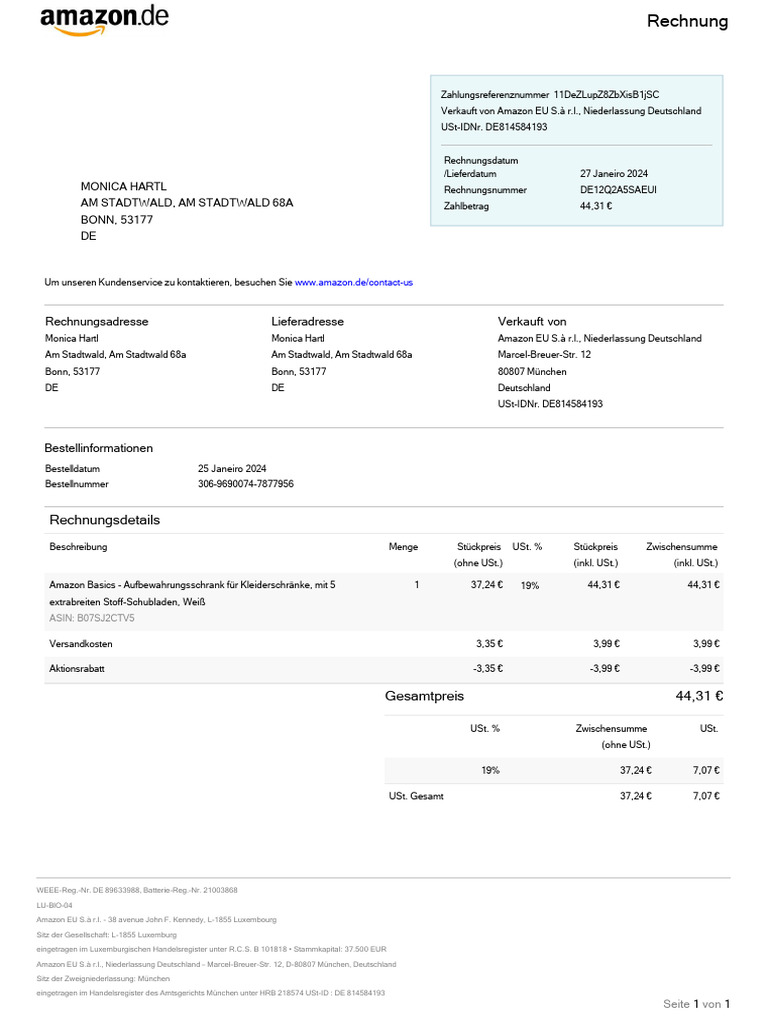Click the Aktionsrabatt net amount -3,35 €

[488, 669]
